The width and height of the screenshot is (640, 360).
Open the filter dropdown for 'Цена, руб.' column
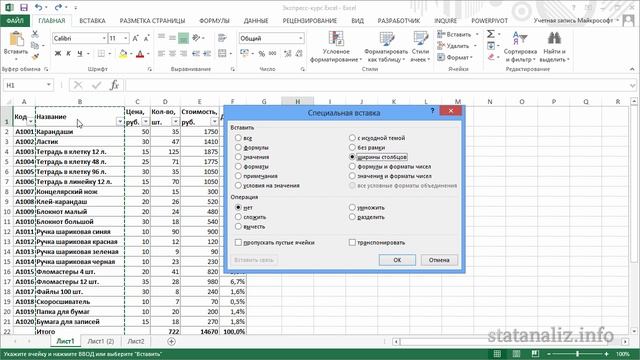pos(146,122)
